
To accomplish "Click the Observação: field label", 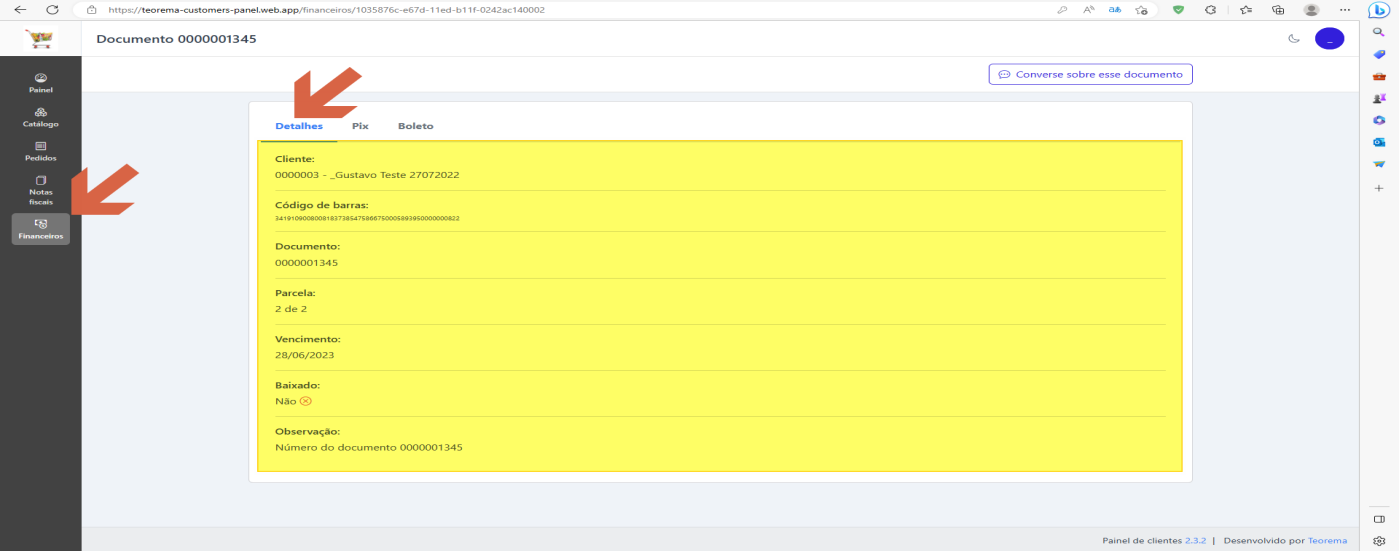I will click(x=308, y=431).
